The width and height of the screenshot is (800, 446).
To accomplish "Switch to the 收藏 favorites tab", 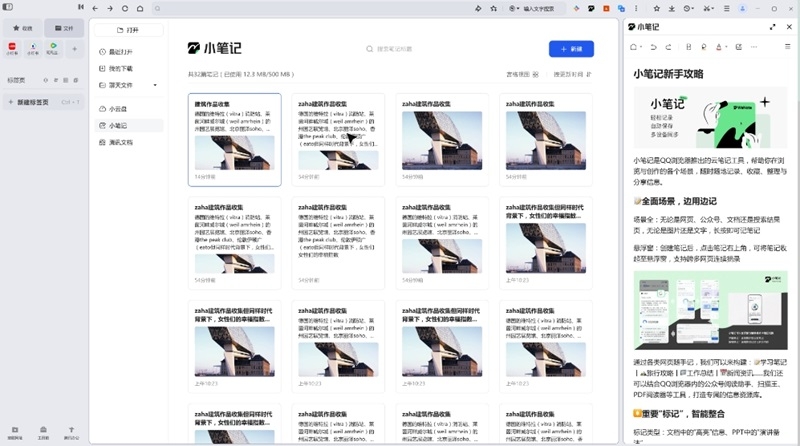I will click(23, 28).
